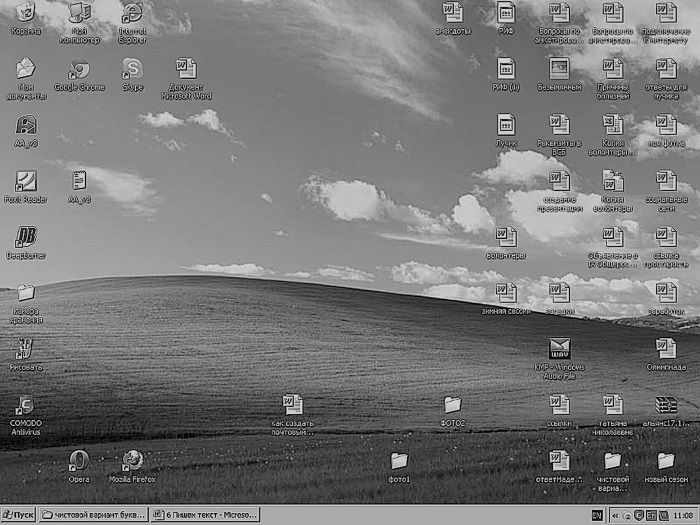Screen dimensions: 700x525
Task: Select the фото1 folder icon
Action: (x=399, y=461)
